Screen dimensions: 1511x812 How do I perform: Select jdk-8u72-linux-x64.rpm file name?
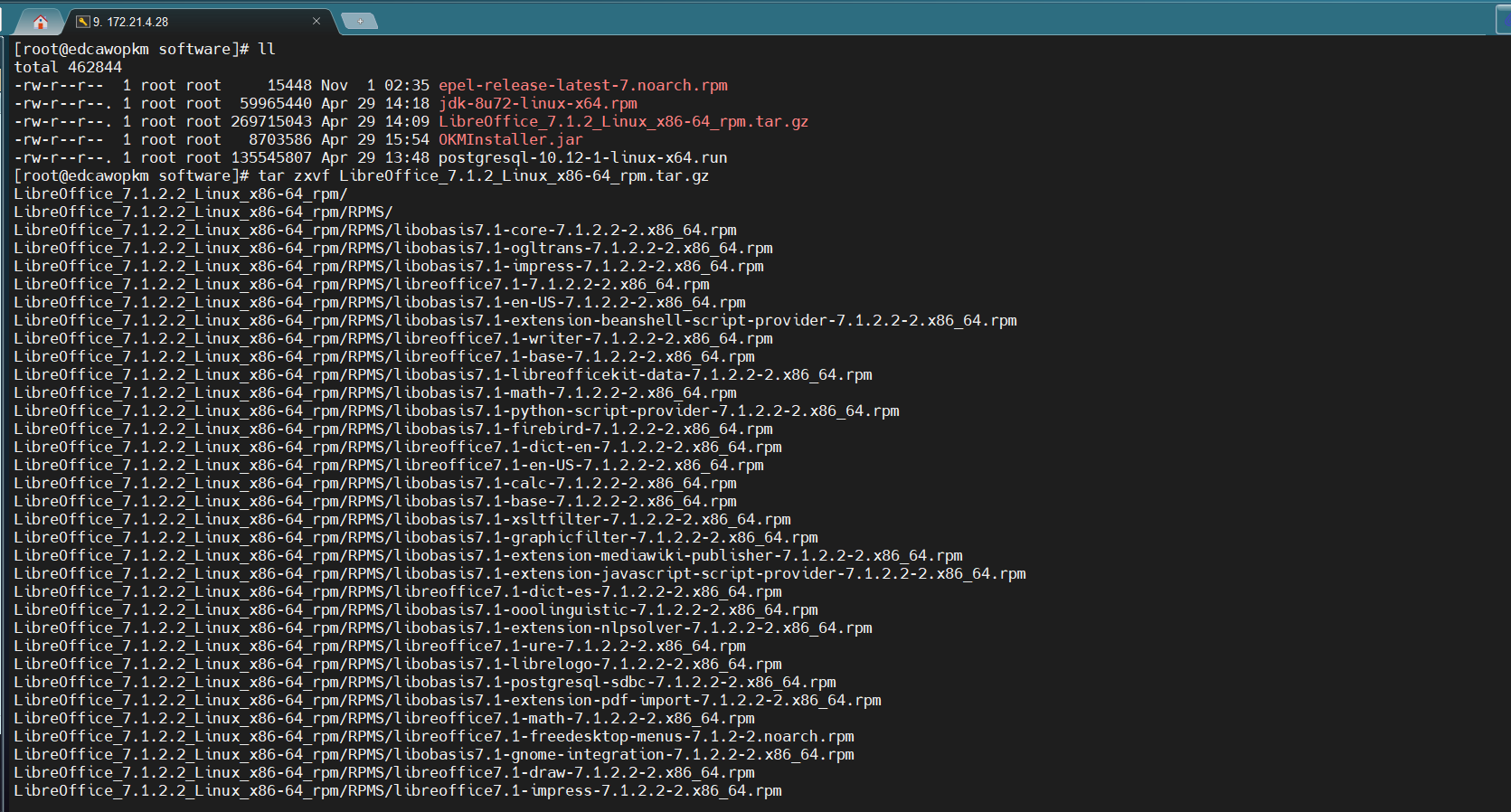click(538, 103)
